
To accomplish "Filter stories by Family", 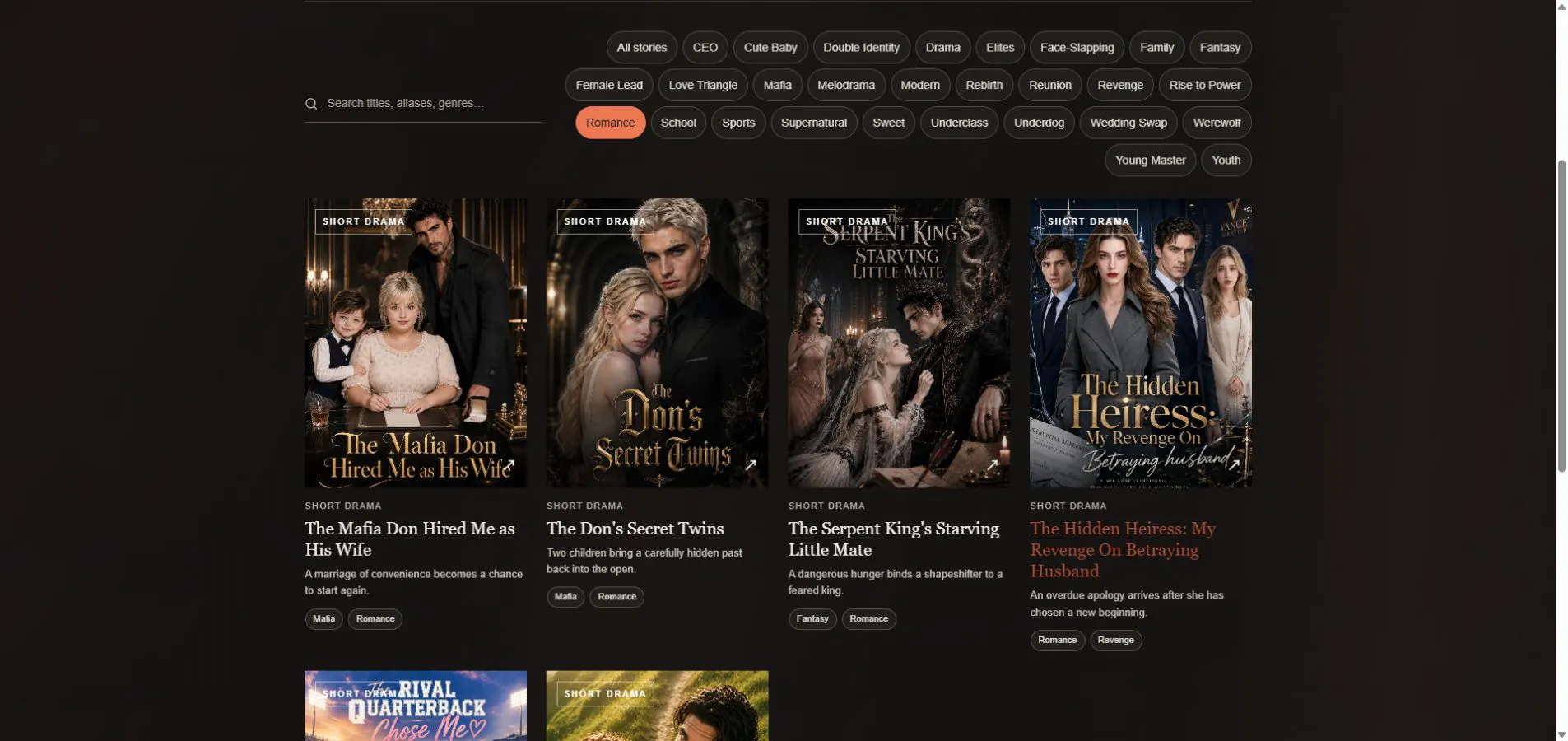I will [1156, 48].
